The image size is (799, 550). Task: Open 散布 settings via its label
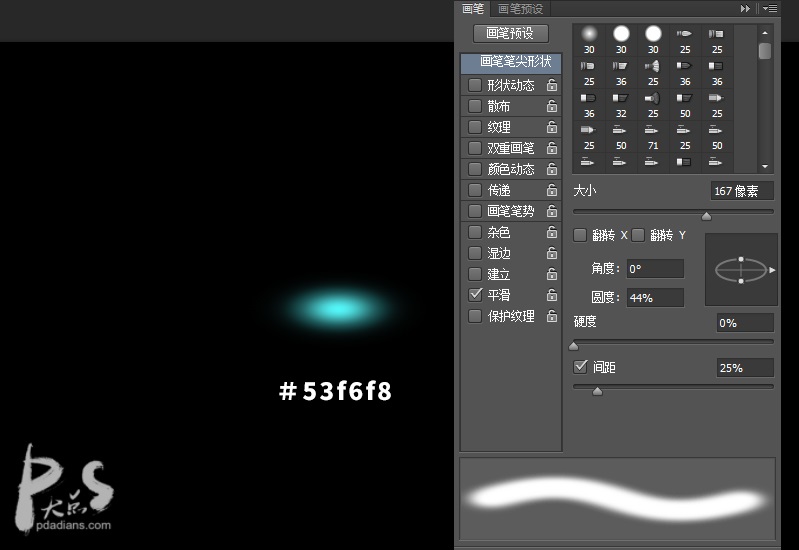tap(498, 106)
